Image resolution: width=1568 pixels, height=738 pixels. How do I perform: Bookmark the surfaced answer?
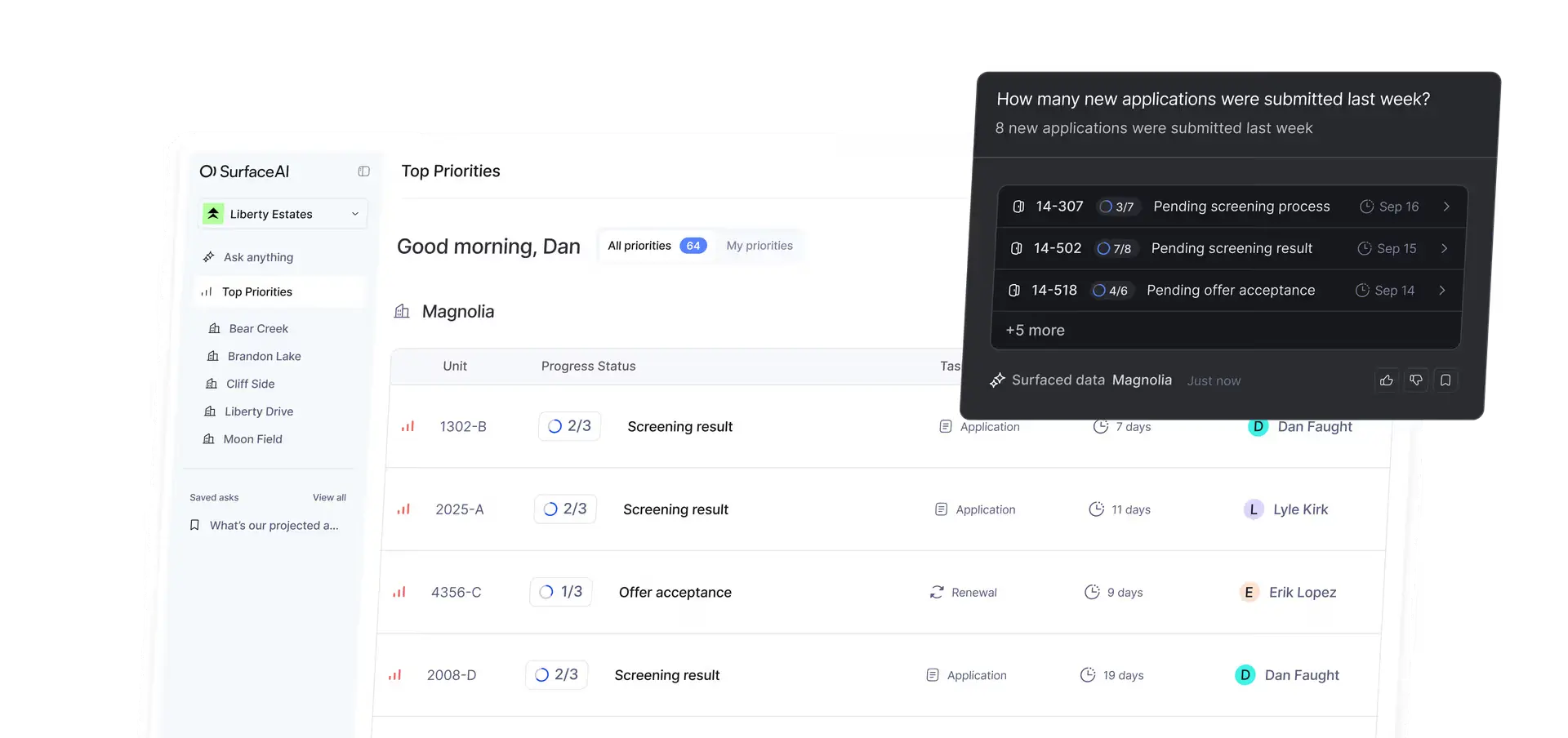[1445, 380]
